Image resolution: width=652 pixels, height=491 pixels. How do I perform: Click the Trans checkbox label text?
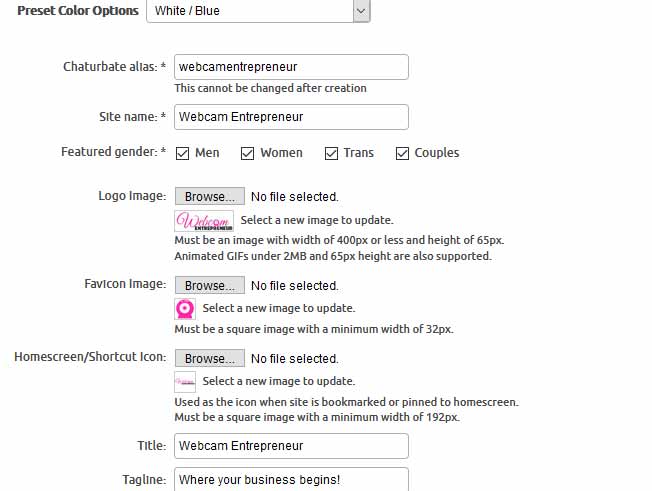358,153
